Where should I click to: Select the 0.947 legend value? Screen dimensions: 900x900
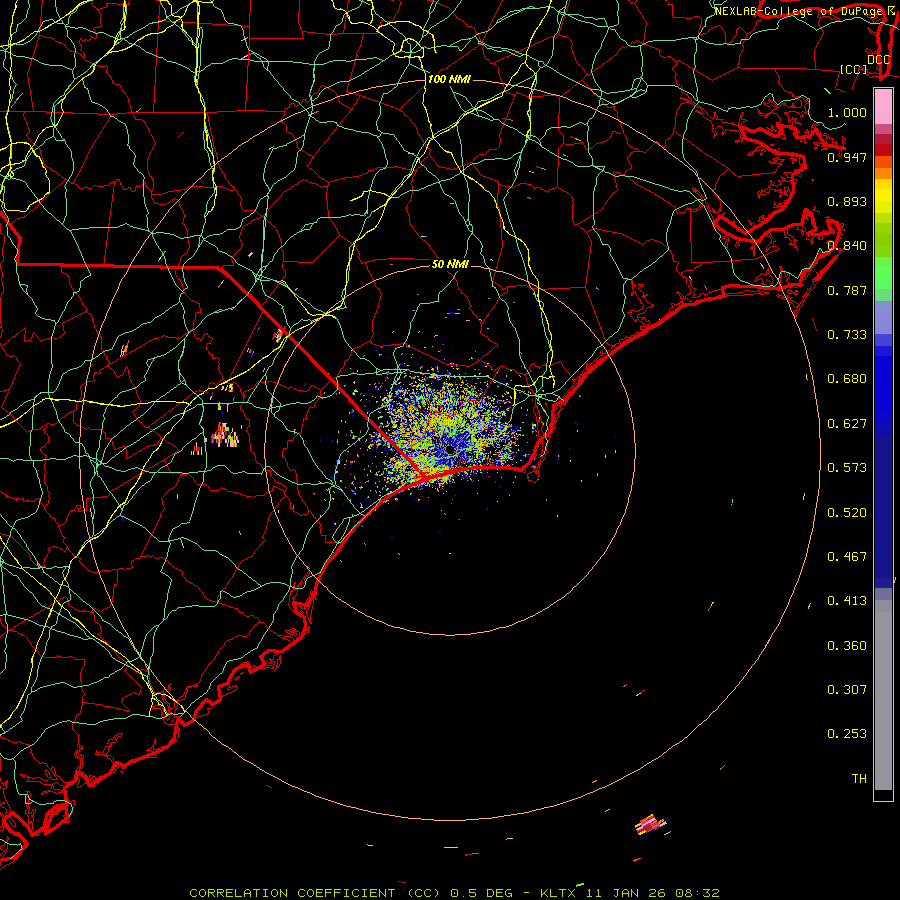[x=847, y=157]
